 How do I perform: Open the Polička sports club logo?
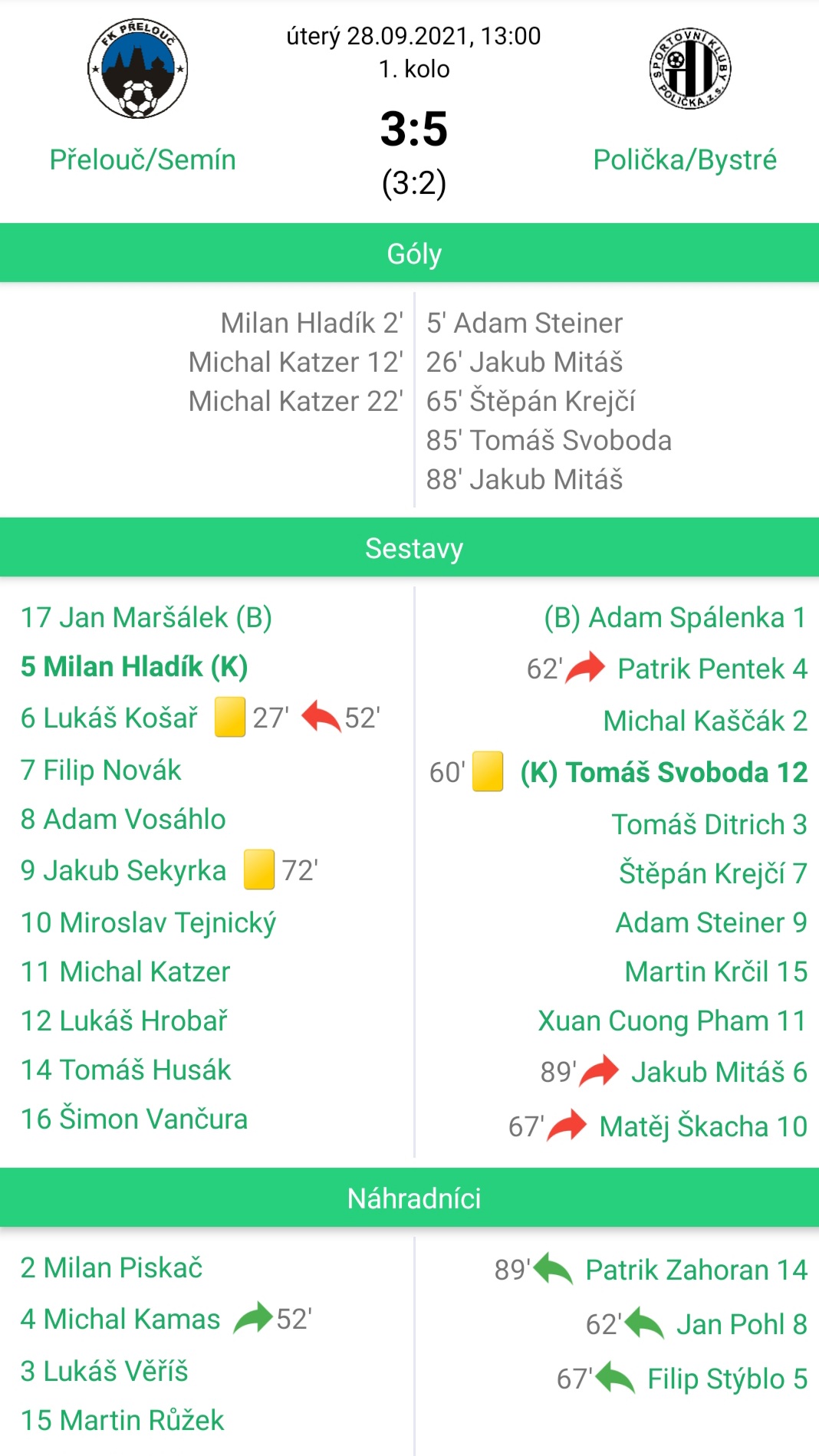690,69
